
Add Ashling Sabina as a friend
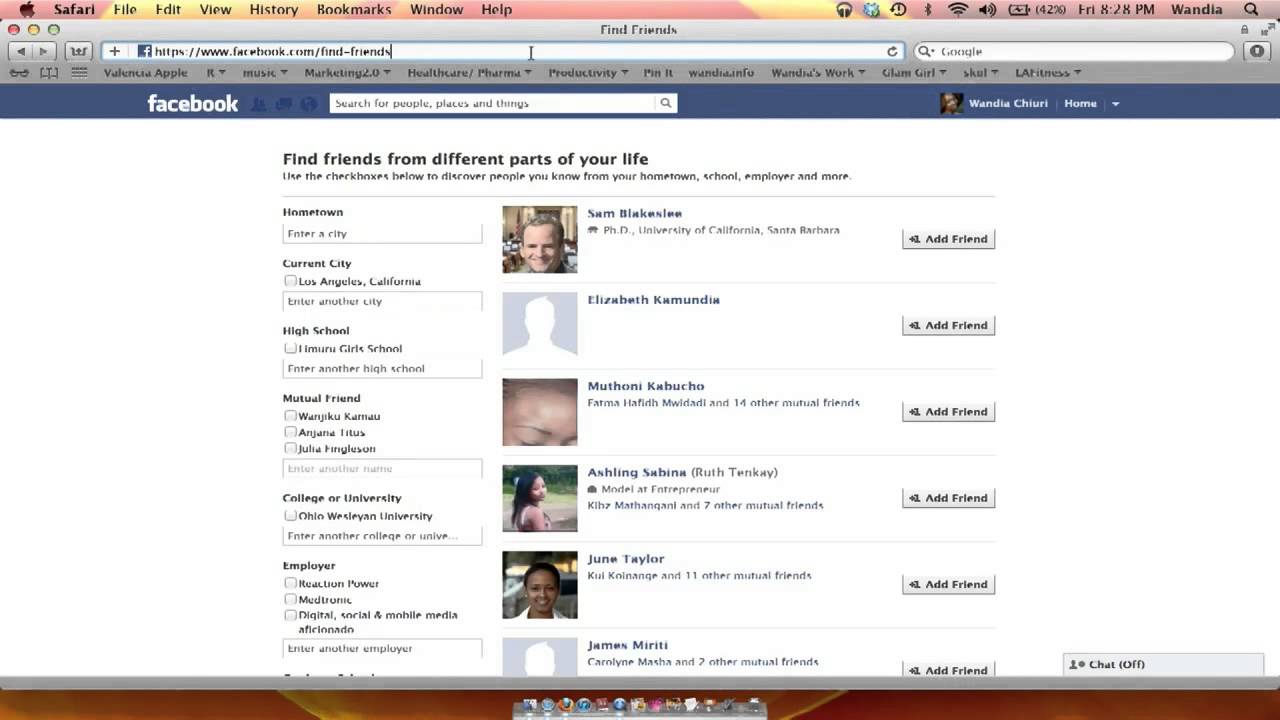point(948,498)
